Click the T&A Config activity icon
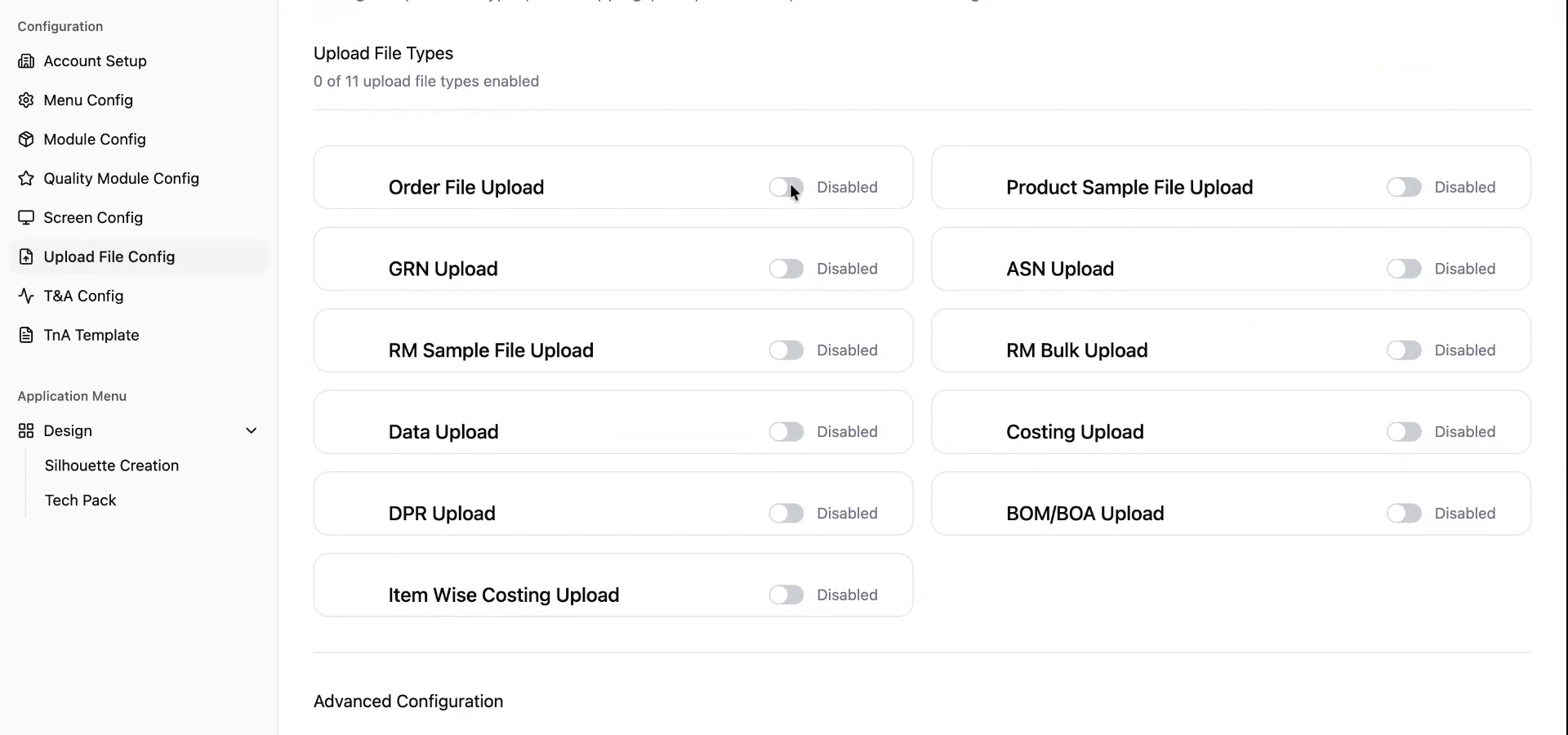Viewport: 1568px width, 735px height. tap(26, 296)
